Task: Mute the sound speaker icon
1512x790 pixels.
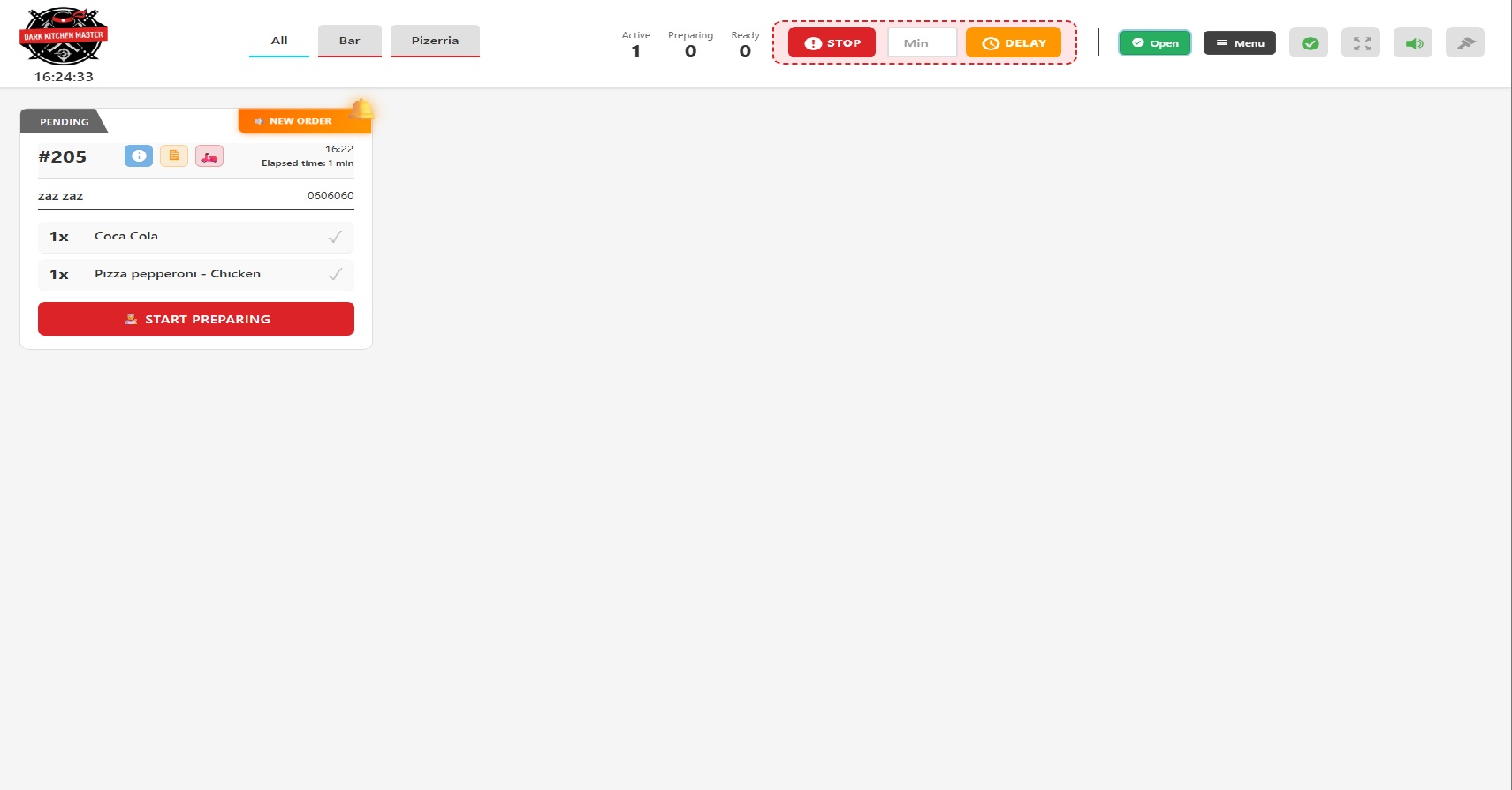Action: tap(1413, 42)
